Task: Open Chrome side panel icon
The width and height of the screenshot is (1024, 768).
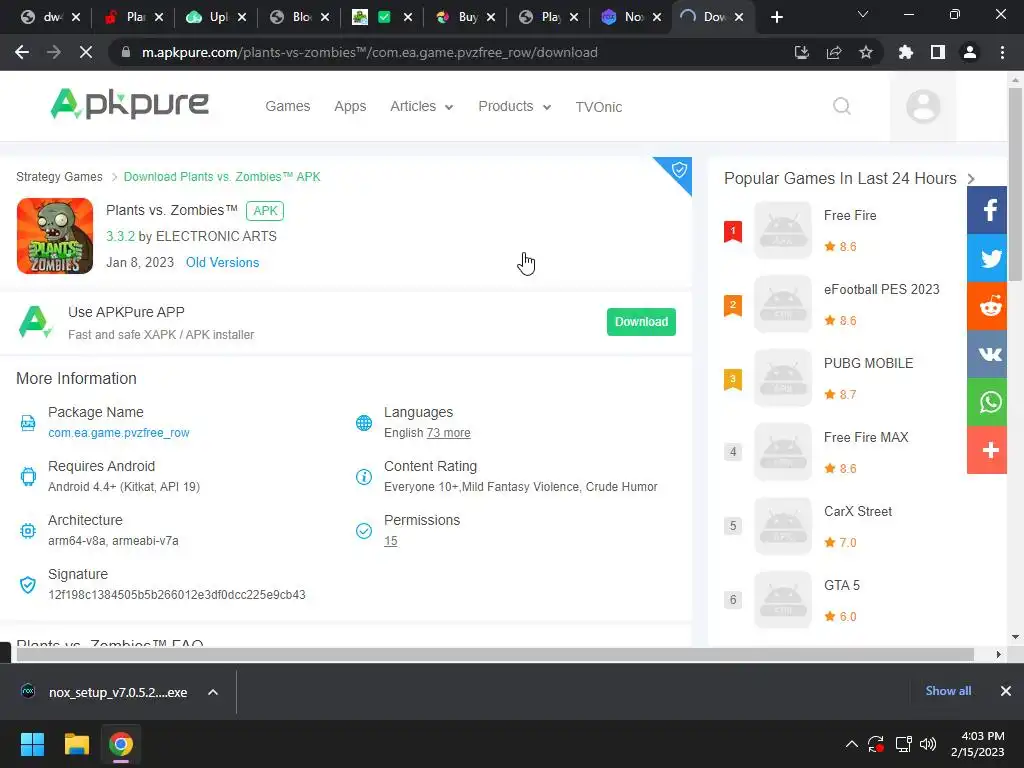Action: coord(938,52)
